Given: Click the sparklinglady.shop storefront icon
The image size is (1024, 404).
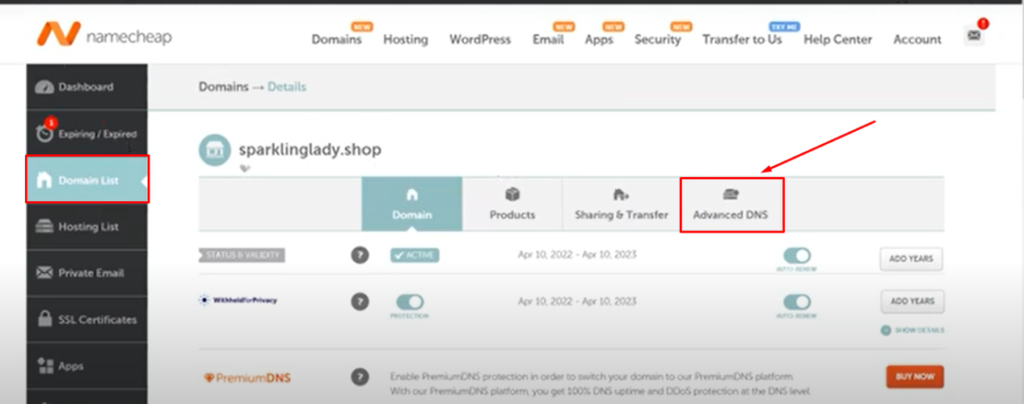Looking at the screenshot, I should click(x=215, y=150).
